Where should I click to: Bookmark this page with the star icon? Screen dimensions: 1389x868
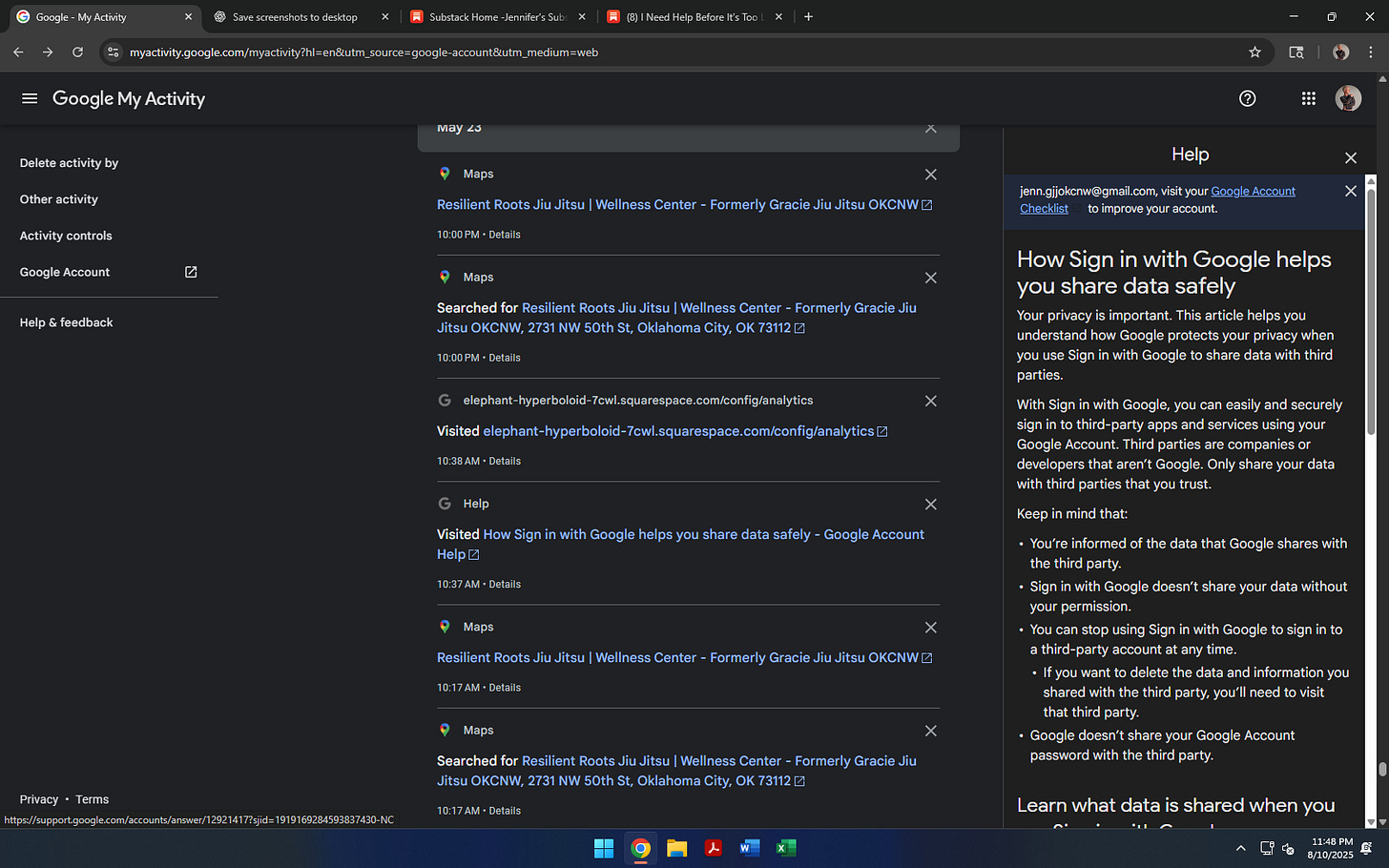[x=1254, y=52]
